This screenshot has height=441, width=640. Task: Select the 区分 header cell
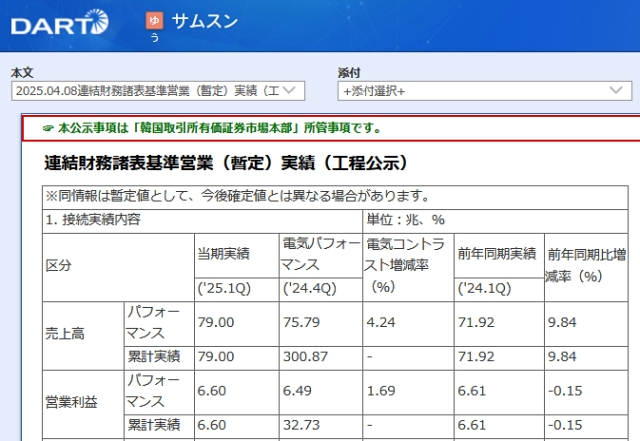point(60,267)
